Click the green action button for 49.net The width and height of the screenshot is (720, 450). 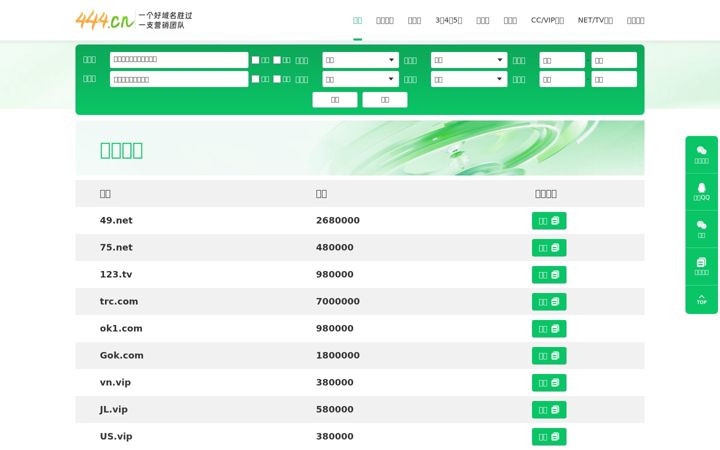coord(549,221)
